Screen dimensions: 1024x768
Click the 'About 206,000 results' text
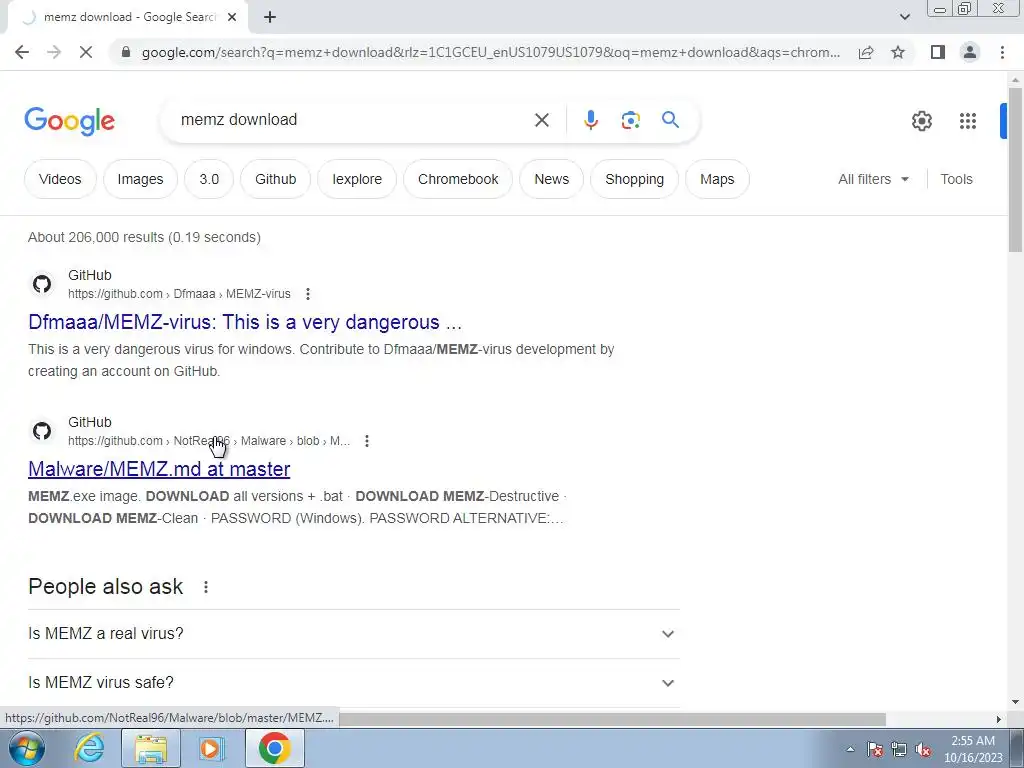pyautogui.click(x=144, y=237)
